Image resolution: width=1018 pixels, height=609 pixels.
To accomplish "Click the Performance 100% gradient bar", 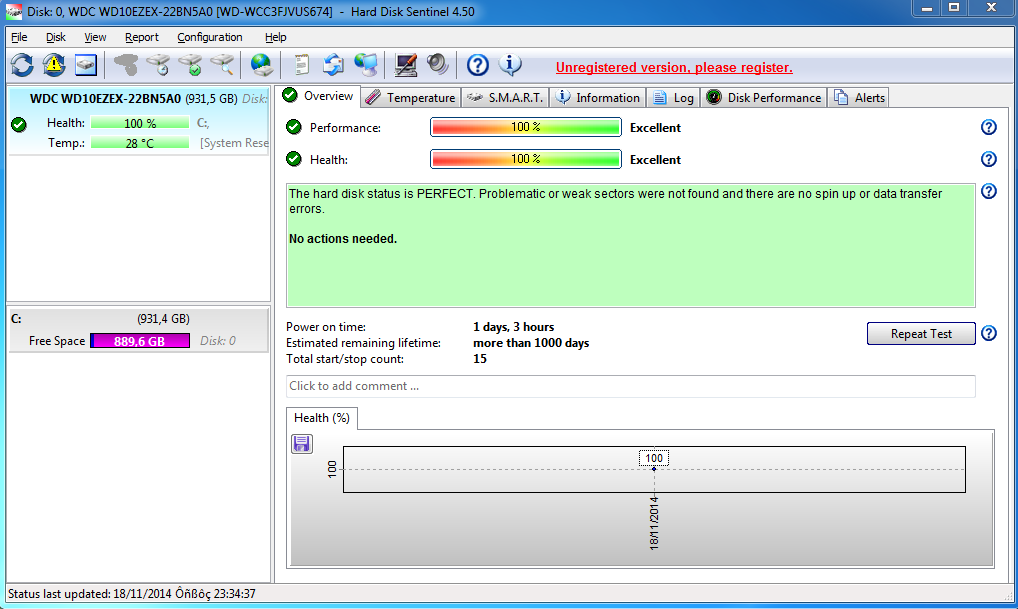I will tap(526, 127).
